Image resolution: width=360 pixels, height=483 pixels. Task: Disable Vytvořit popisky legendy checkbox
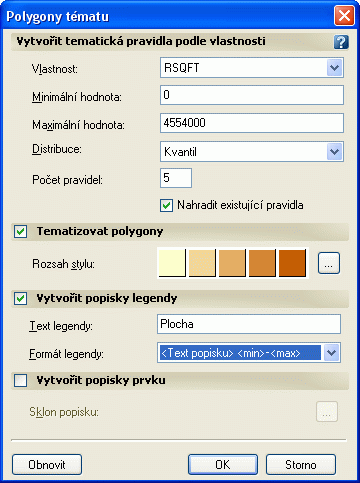(21, 298)
